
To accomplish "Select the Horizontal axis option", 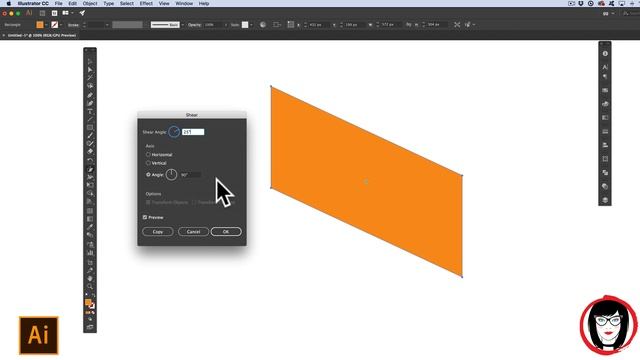I will pos(159,155).
